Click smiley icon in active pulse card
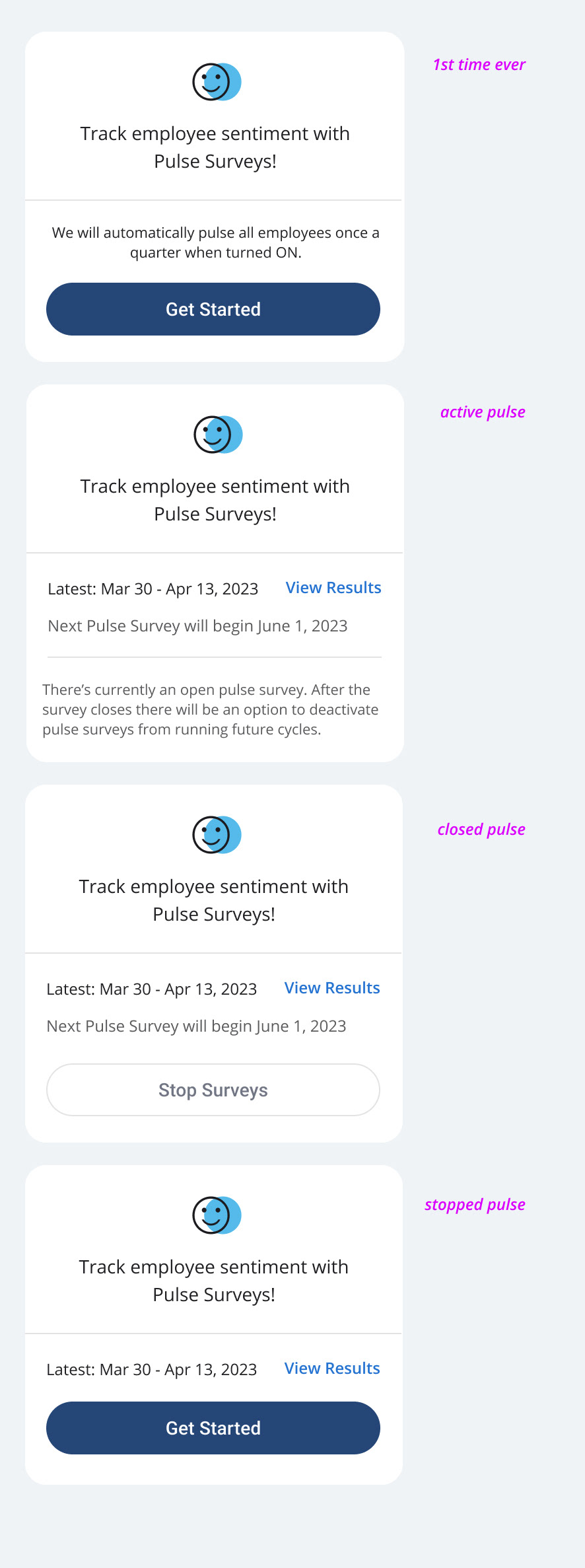 (218, 435)
